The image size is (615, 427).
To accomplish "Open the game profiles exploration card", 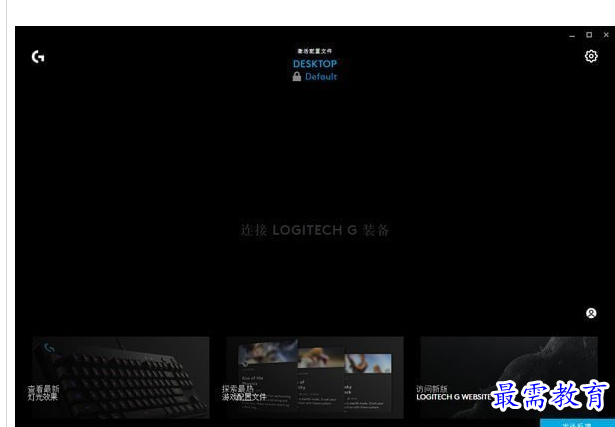I will point(315,377).
